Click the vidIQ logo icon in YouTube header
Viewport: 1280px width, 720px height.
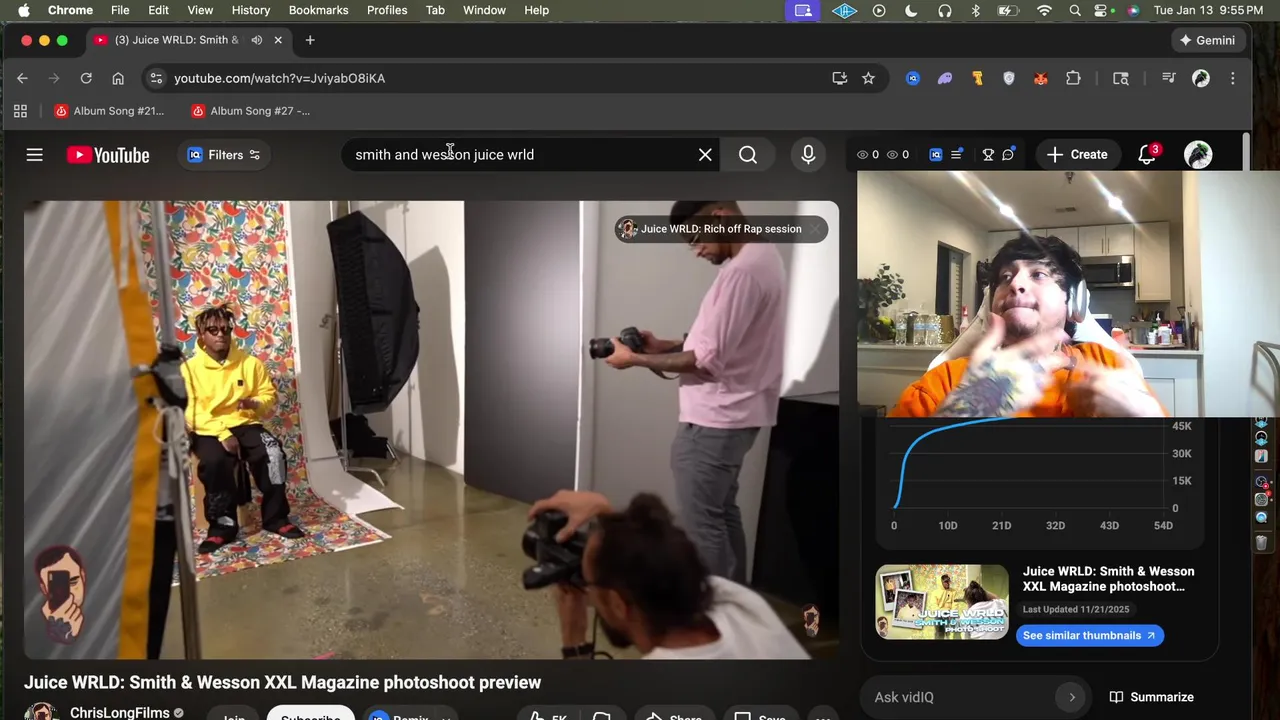pyautogui.click(x=936, y=155)
